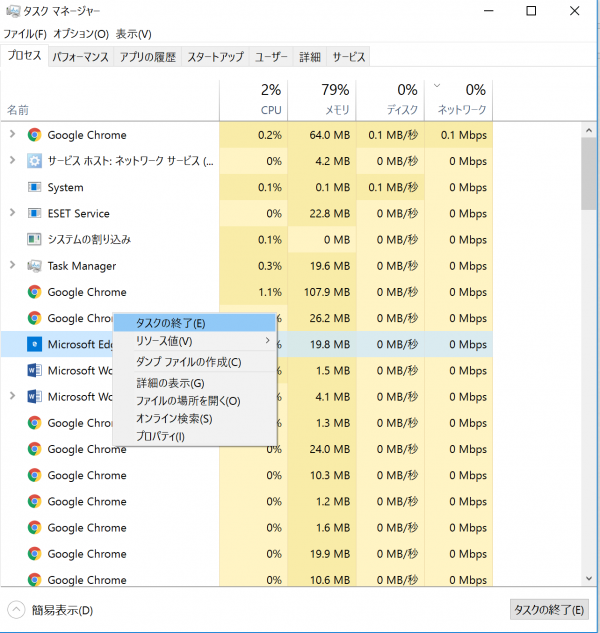Click the gear icon of サービス ホスト row
Viewport: 600px width, 633px height.
pos(34,161)
